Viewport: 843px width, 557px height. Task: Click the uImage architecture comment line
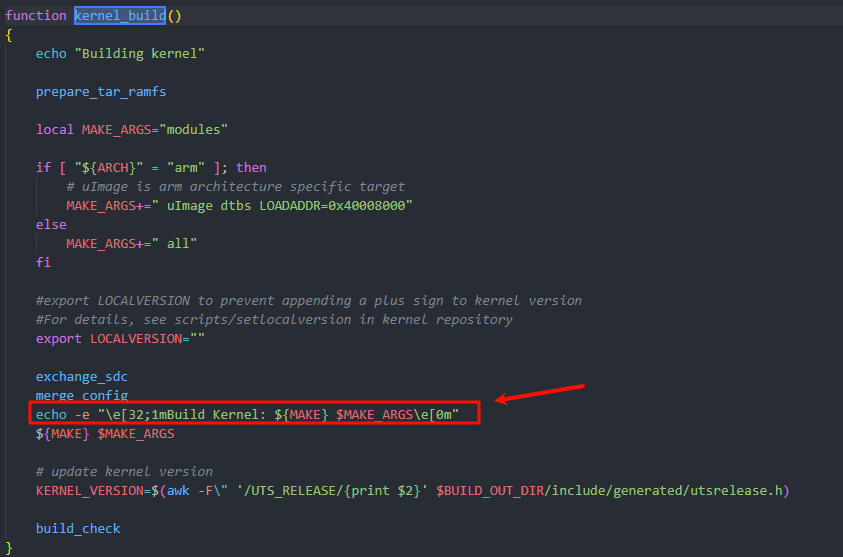235,186
